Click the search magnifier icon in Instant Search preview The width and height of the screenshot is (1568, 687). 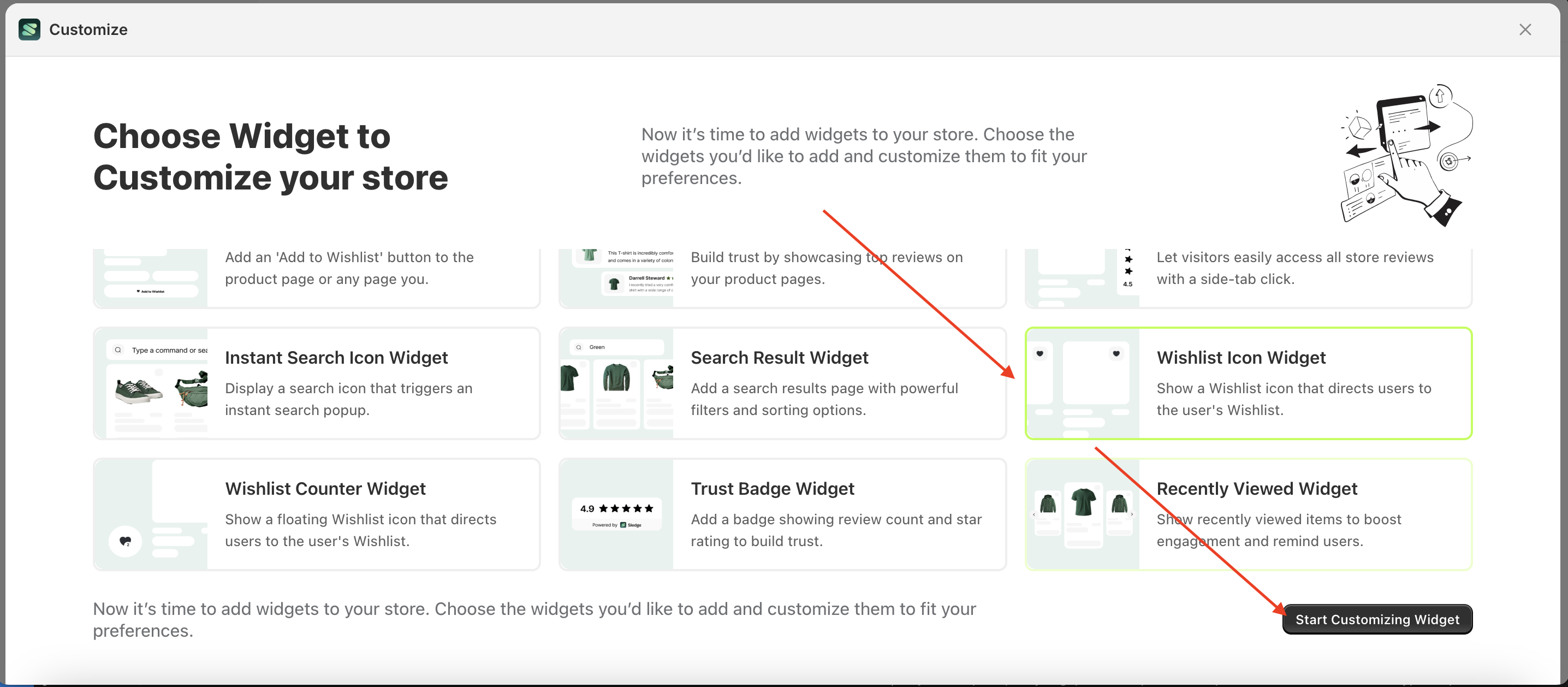click(x=117, y=350)
